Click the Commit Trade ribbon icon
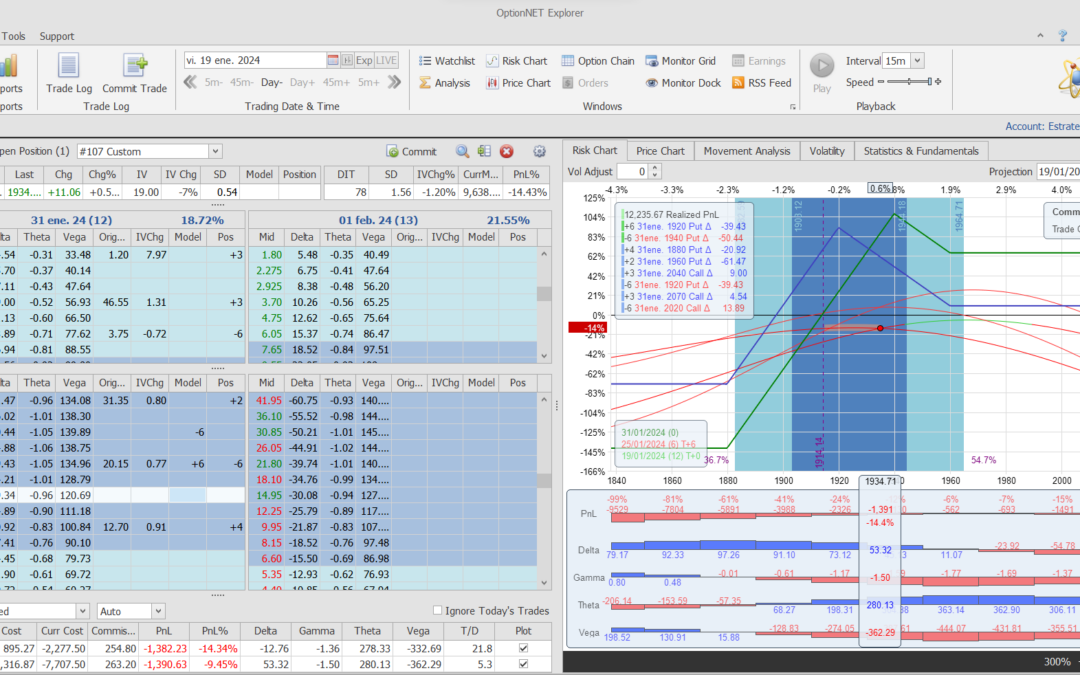Image resolution: width=1080 pixels, height=675 pixels. [134, 72]
